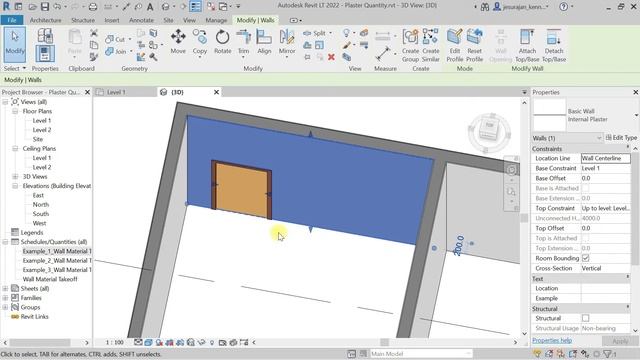Click the Location Line value field

tap(605, 158)
